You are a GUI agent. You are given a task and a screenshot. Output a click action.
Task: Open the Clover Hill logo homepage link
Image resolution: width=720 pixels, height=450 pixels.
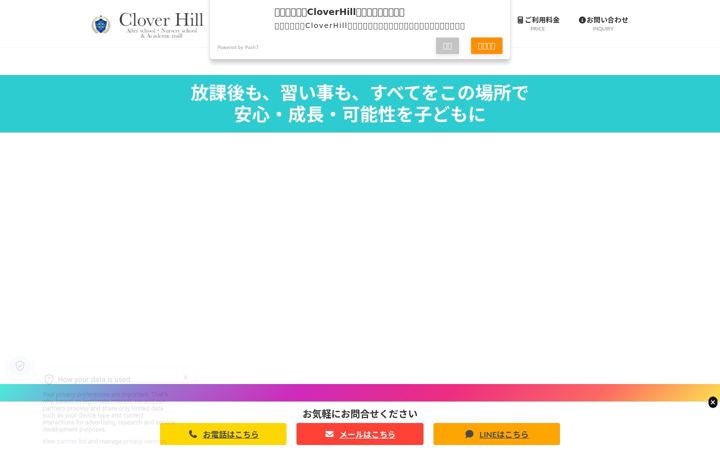(x=147, y=24)
